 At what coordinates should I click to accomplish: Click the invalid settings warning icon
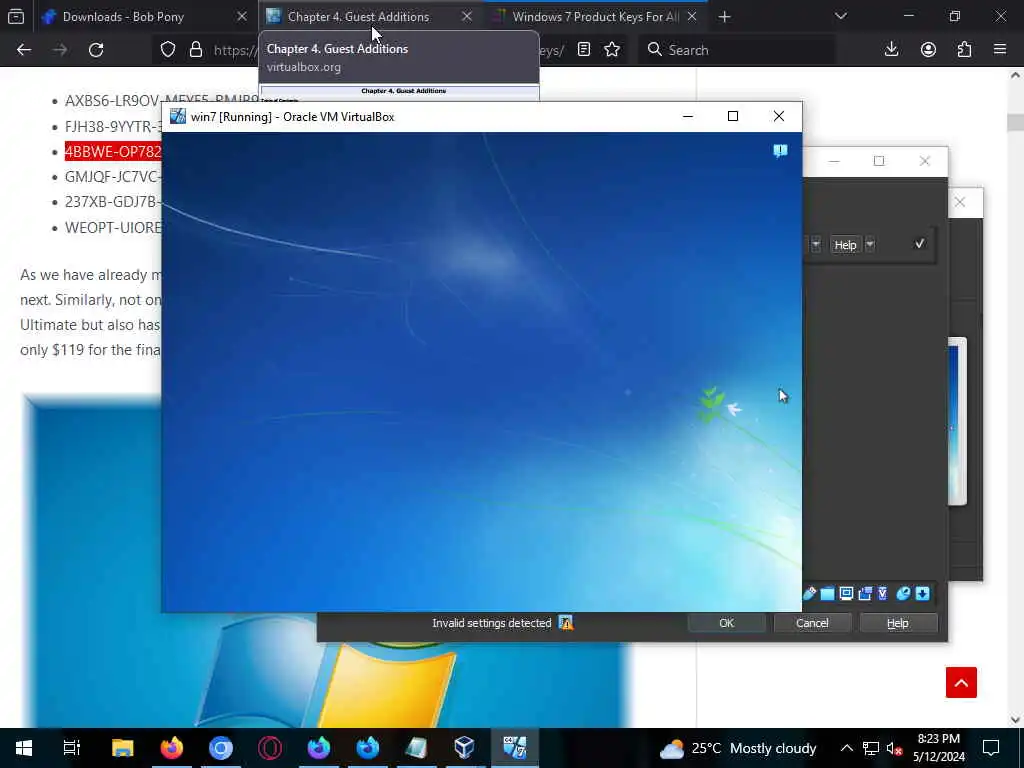pos(566,623)
